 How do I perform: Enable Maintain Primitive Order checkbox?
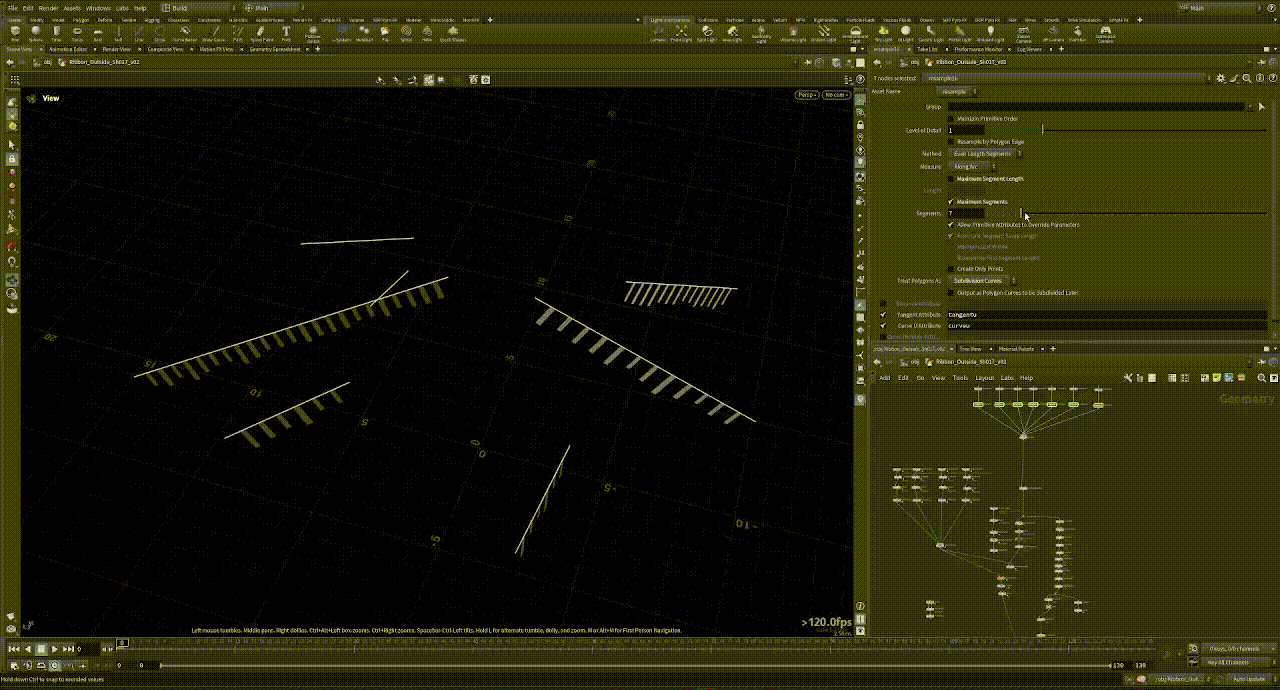[x=951, y=119]
